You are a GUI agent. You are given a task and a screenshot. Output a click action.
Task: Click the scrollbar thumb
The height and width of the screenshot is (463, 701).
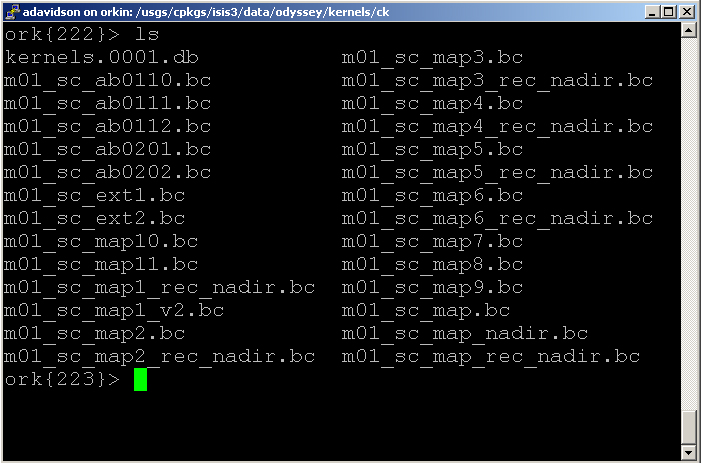pos(688,427)
